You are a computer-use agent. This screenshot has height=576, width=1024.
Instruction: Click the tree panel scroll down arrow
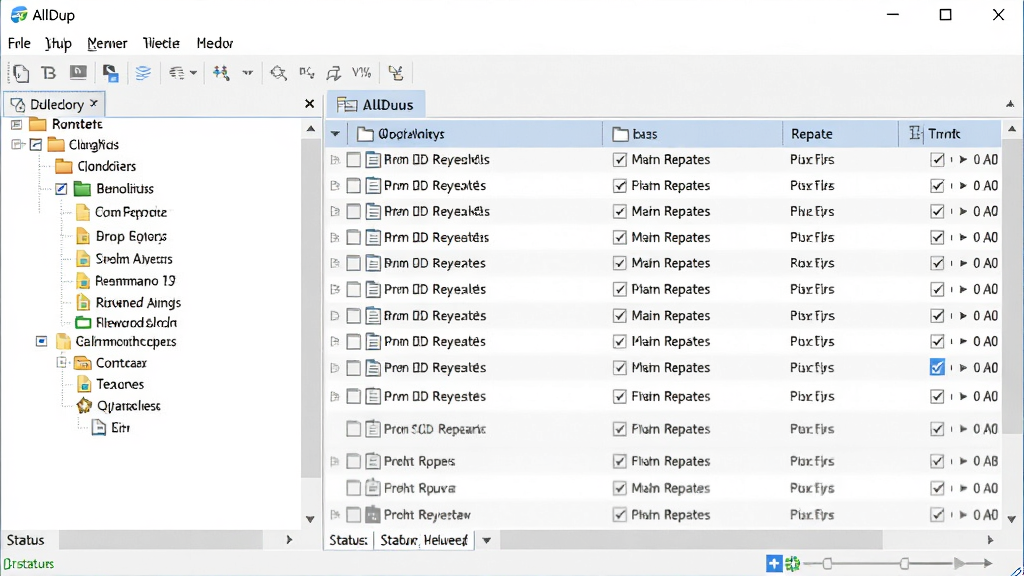point(310,520)
